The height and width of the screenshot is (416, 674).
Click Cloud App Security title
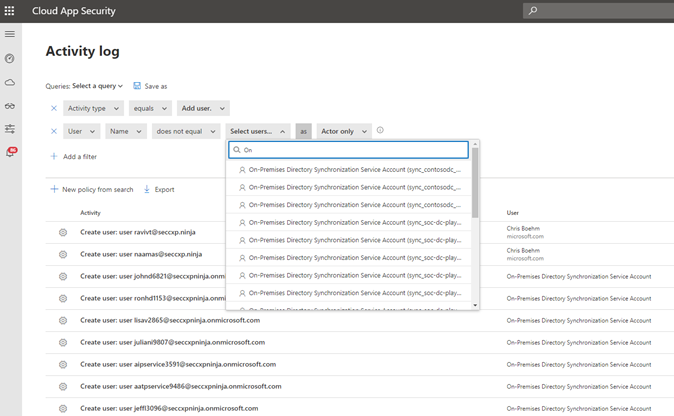coord(74,11)
